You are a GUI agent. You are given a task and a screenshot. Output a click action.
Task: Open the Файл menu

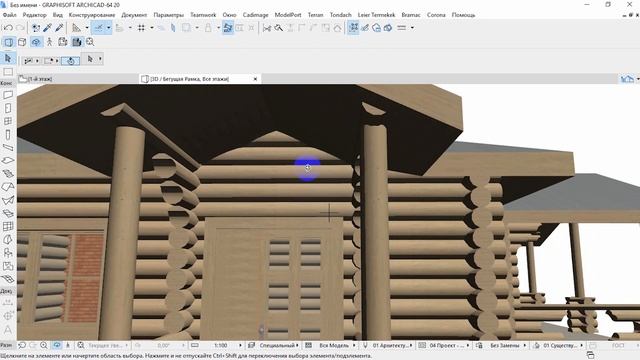click(x=9, y=15)
